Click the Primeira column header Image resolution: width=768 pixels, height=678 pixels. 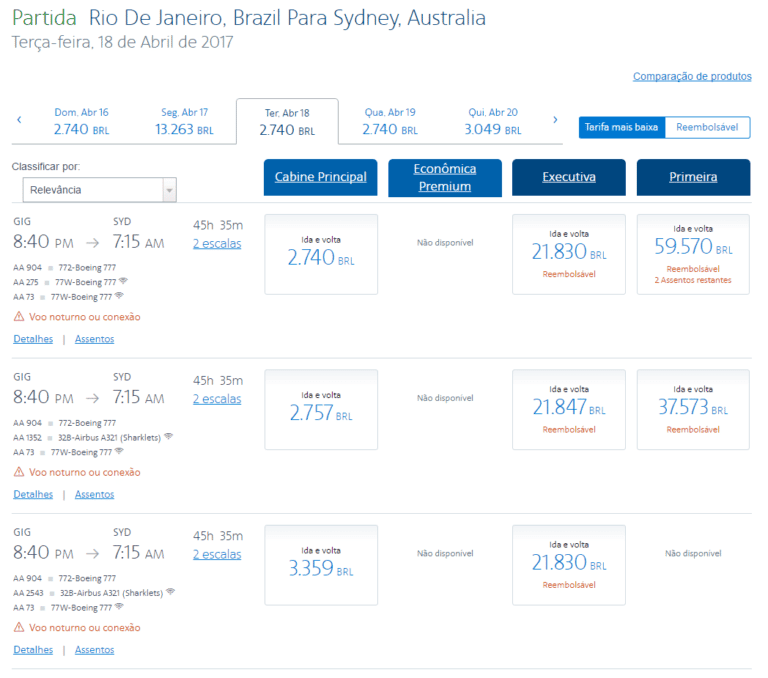pyautogui.click(x=693, y=177)
